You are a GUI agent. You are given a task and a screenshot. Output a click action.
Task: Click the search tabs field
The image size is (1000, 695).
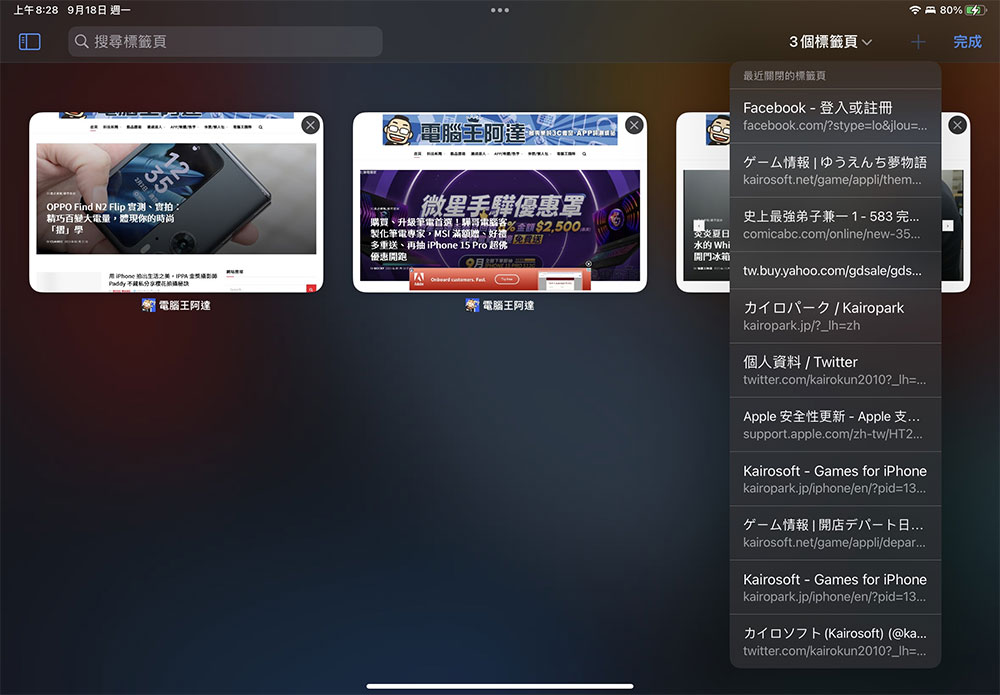[225, 41]
